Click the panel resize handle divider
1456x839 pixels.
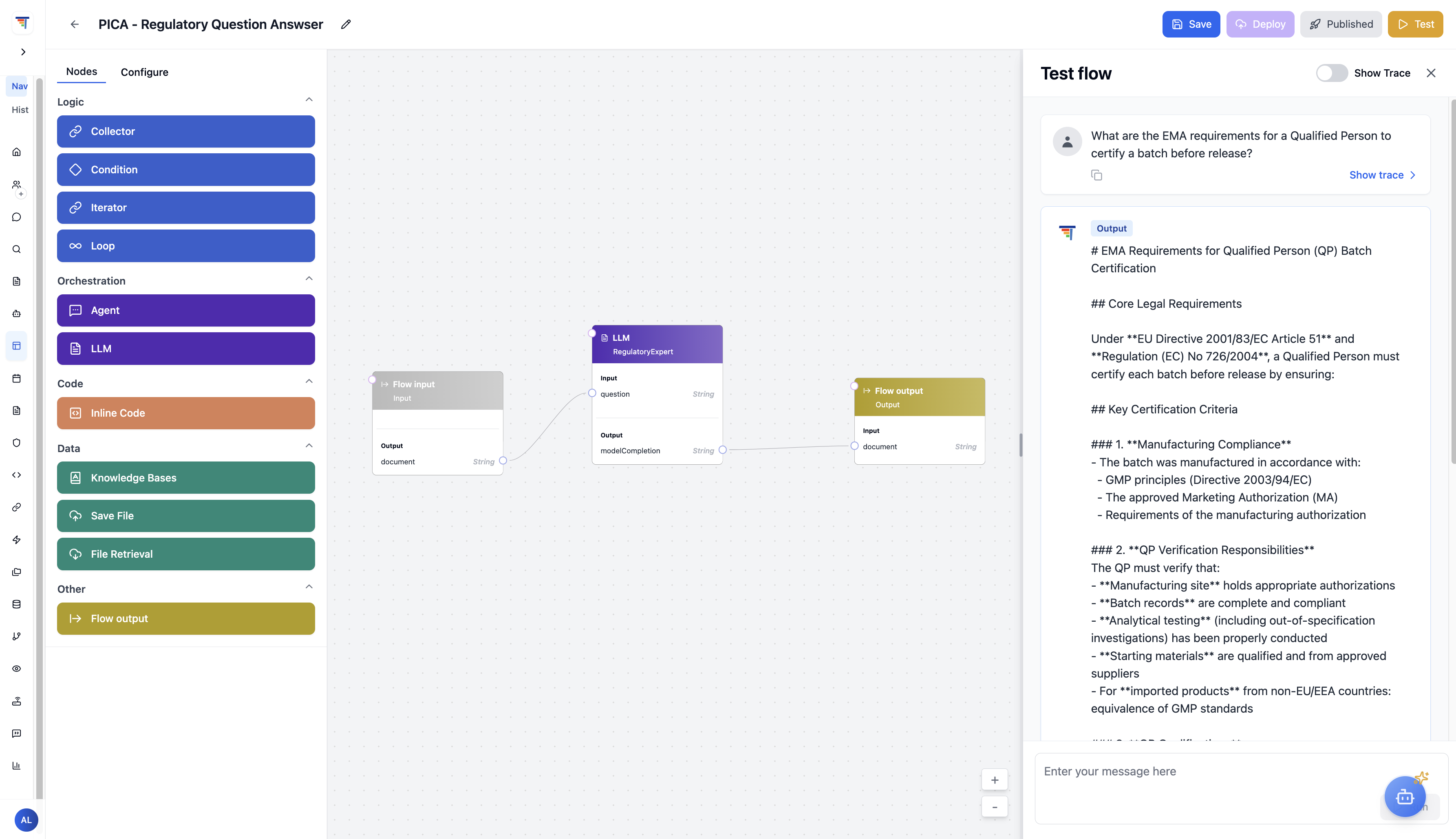1021,445
